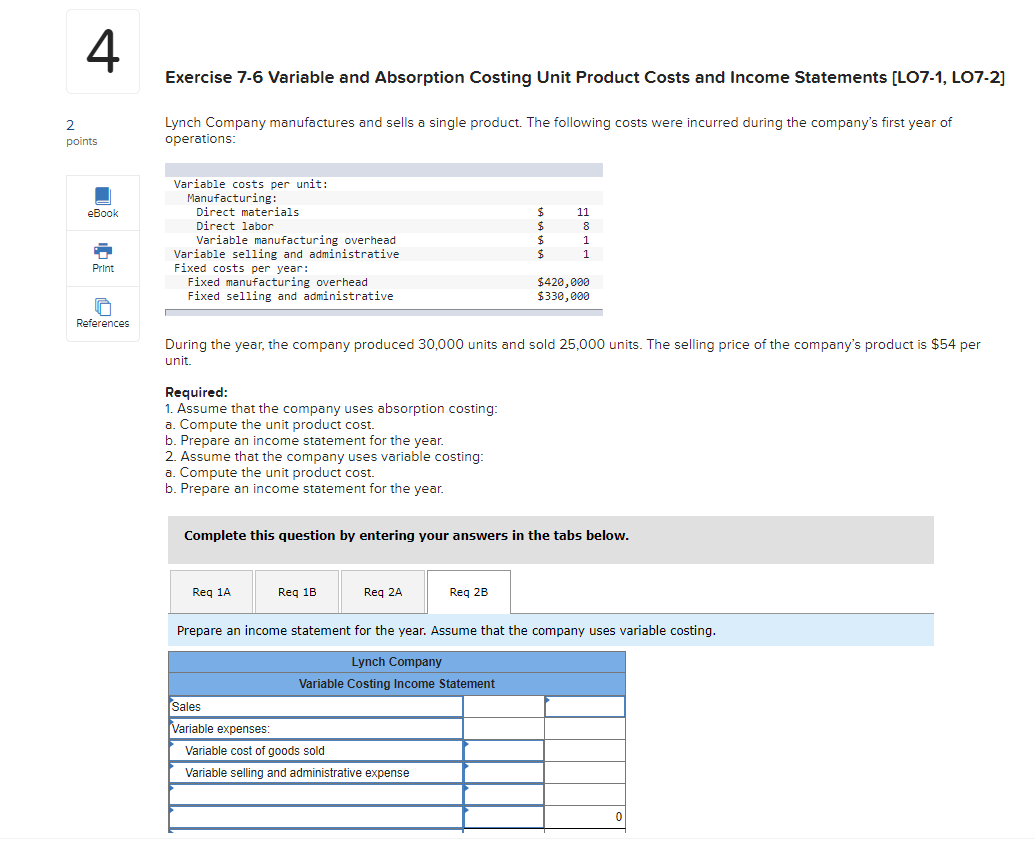Click the Variable selling and administrative expense amount cell
Viewport: 1035px width, 841px height.
503,772
